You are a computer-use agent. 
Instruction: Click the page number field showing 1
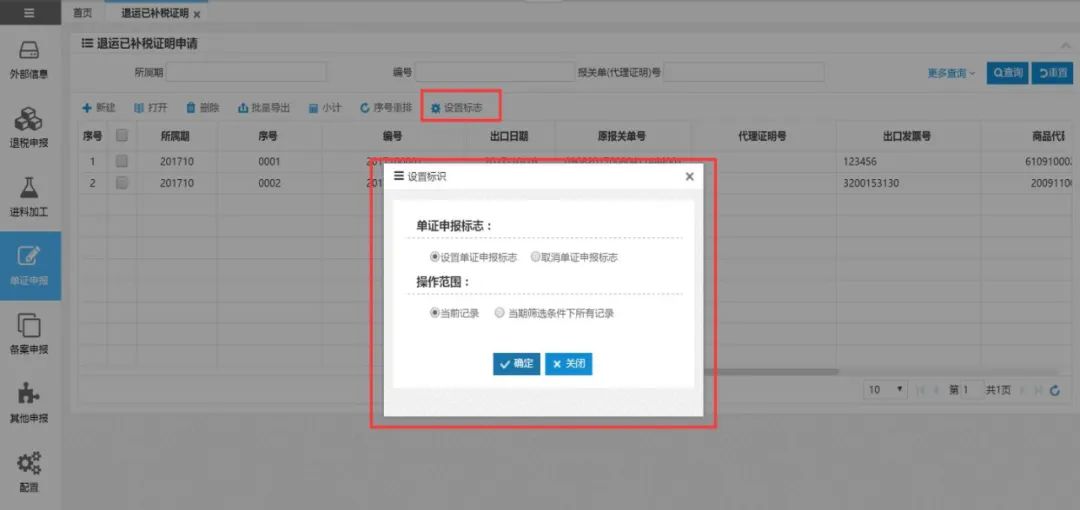(972, 390)
